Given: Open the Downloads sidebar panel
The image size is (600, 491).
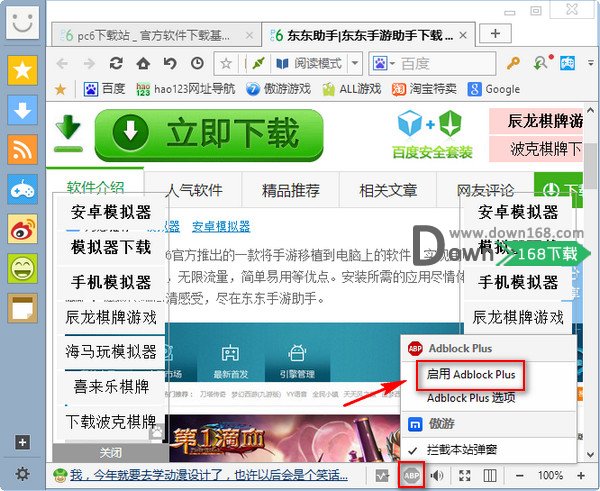Looking at the screenshot, I should (x=22, y=110).
